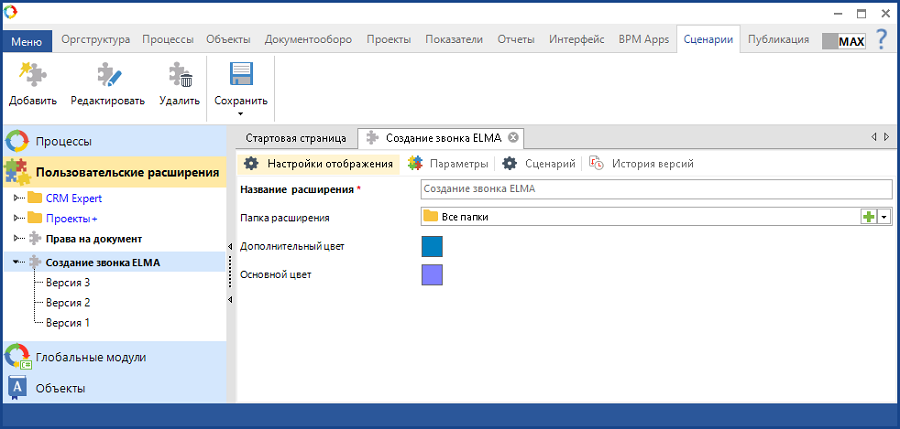
Task: Click the Название расширения text field
Action: pyautogui.click(x=655, y=188)
